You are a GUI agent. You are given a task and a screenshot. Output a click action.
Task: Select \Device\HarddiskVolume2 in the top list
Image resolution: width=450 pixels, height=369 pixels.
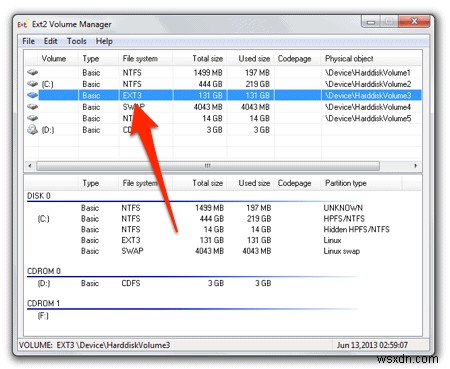[x=368, y=84]
